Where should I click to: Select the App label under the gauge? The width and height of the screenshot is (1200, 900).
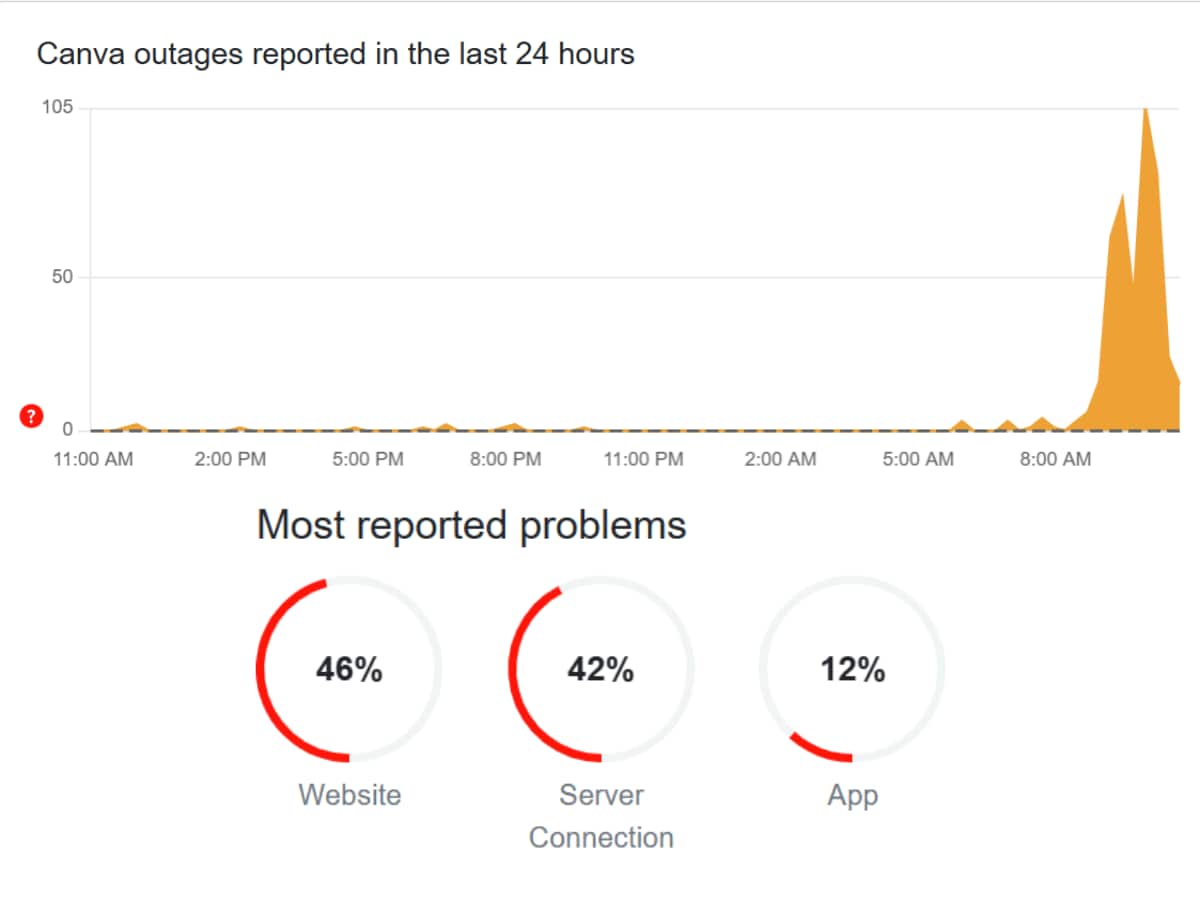click(852, 796)
